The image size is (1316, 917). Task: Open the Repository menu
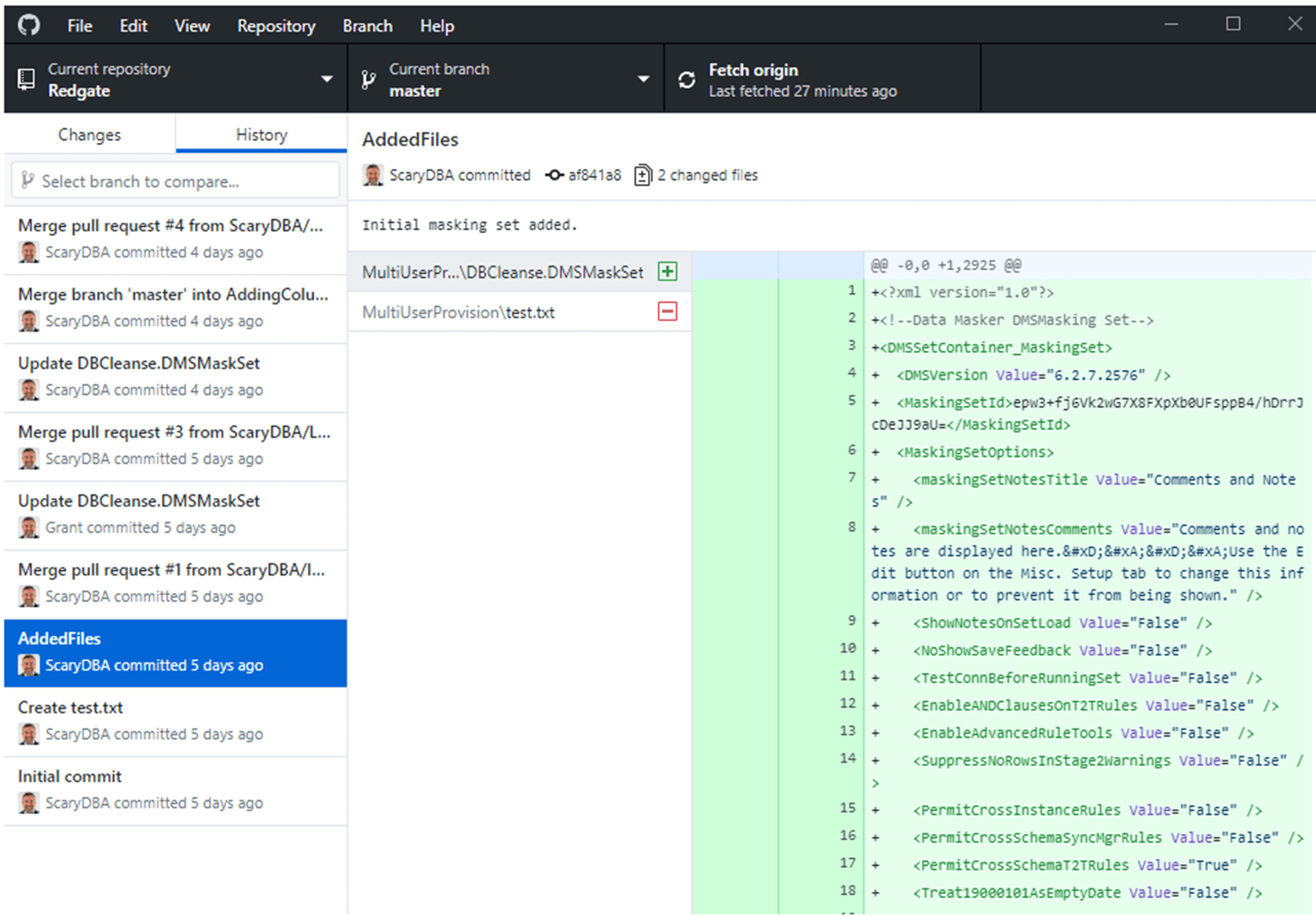pyautogui.click(x=276, y=26)
